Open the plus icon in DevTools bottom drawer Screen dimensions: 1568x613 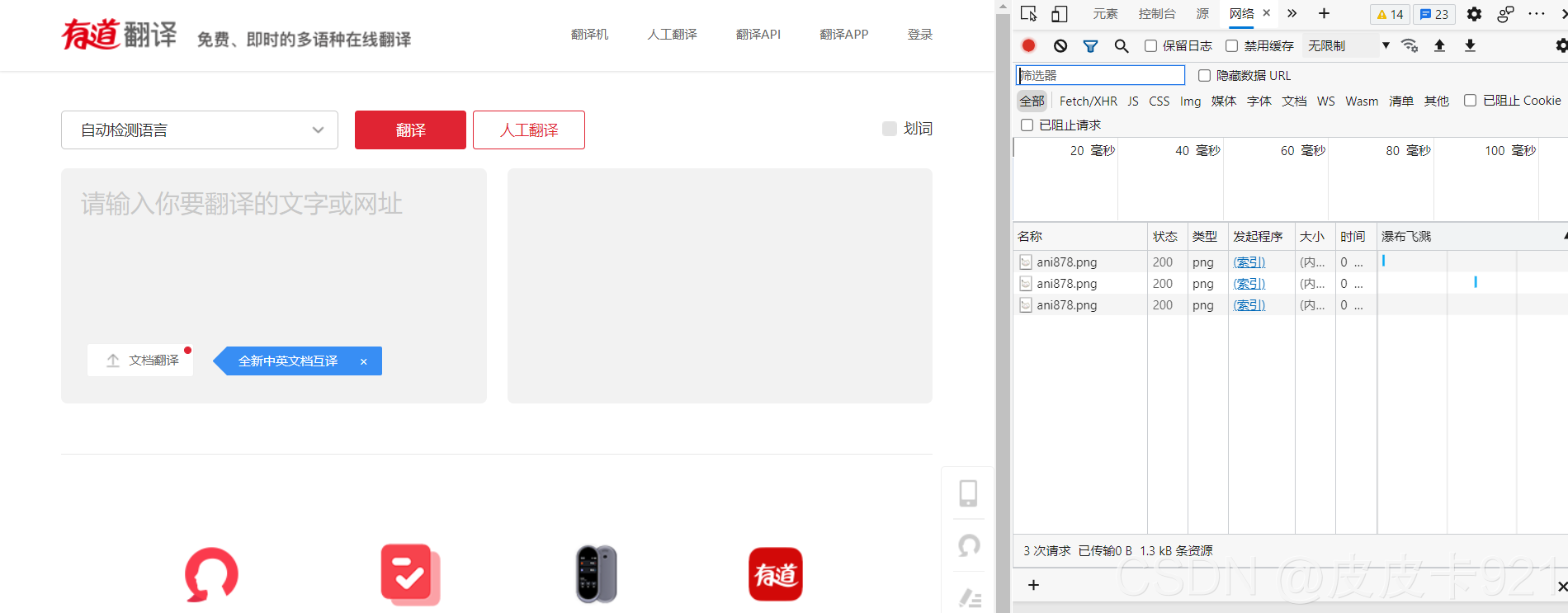click(x=1033, y=585)
